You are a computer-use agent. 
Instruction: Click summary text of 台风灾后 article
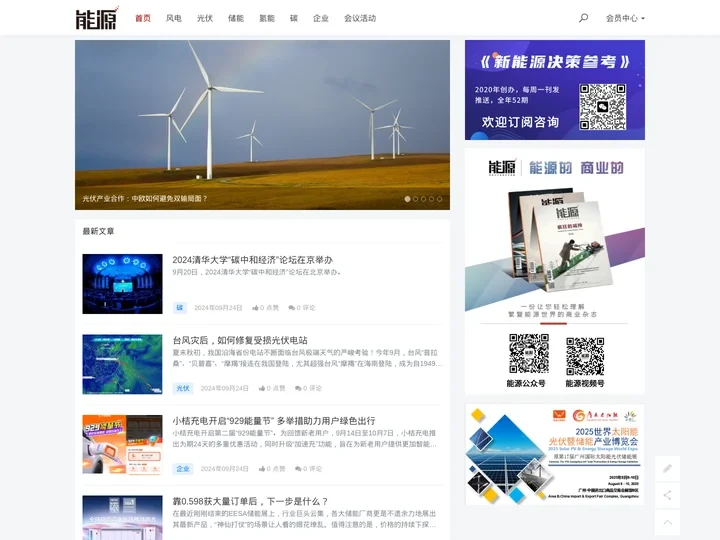[x=307, y=358]
